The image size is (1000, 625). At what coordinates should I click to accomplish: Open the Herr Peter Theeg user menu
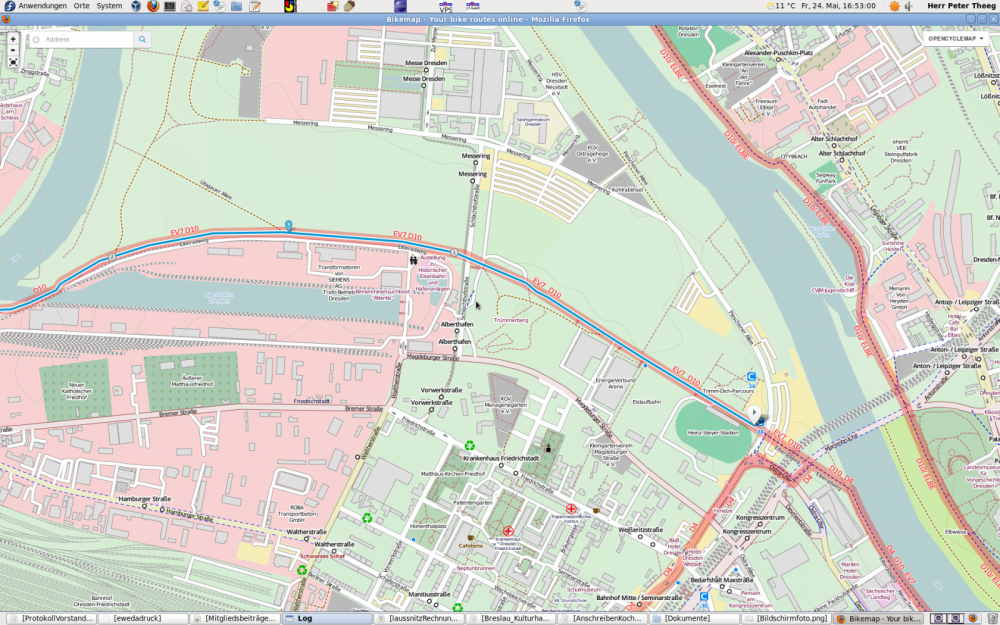pos(961,6)
